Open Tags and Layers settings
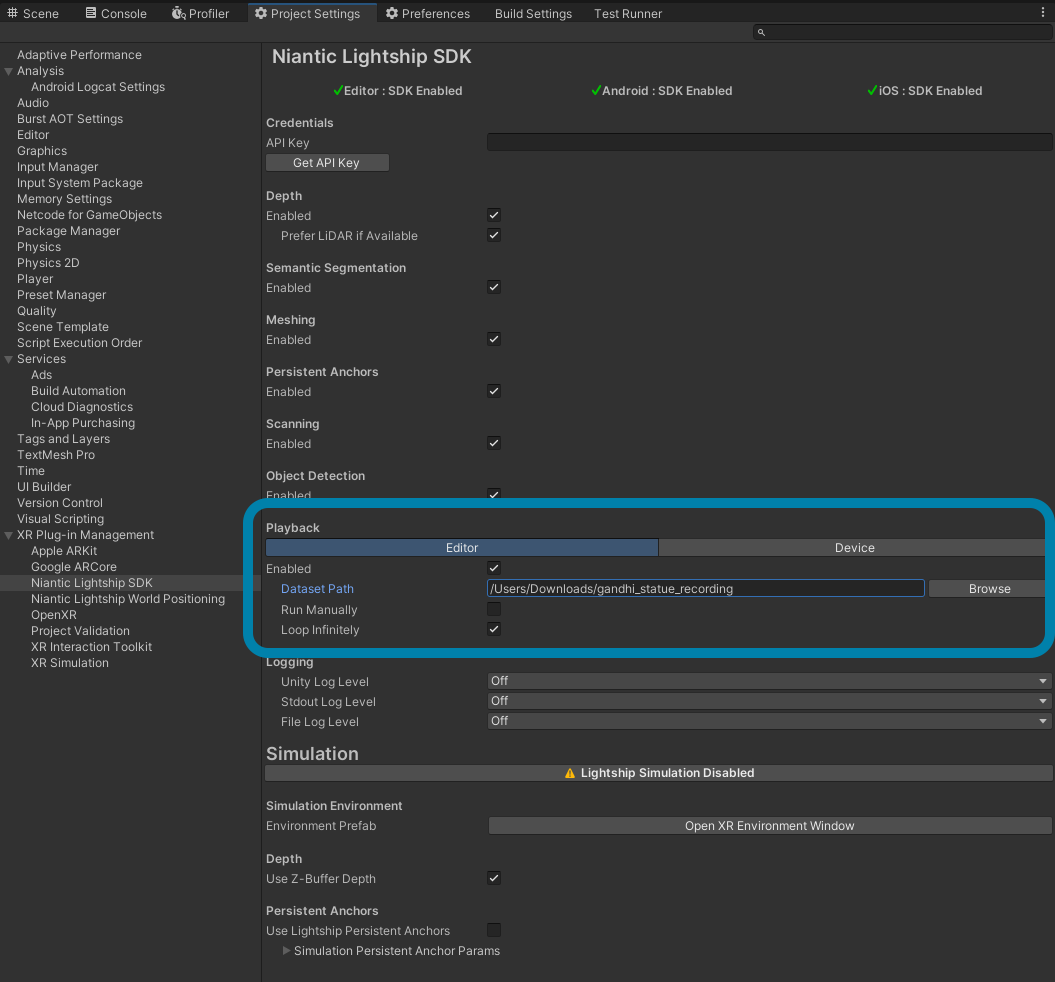Screen dimensions: 1055x982 coord(63,439)
